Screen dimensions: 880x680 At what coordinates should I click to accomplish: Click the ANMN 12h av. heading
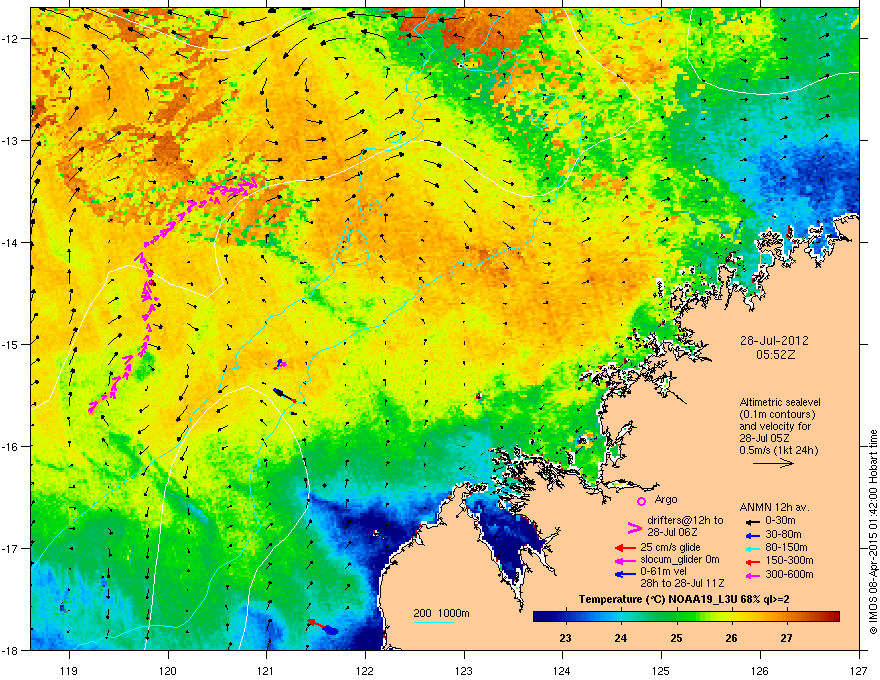(x=774, y=507)
